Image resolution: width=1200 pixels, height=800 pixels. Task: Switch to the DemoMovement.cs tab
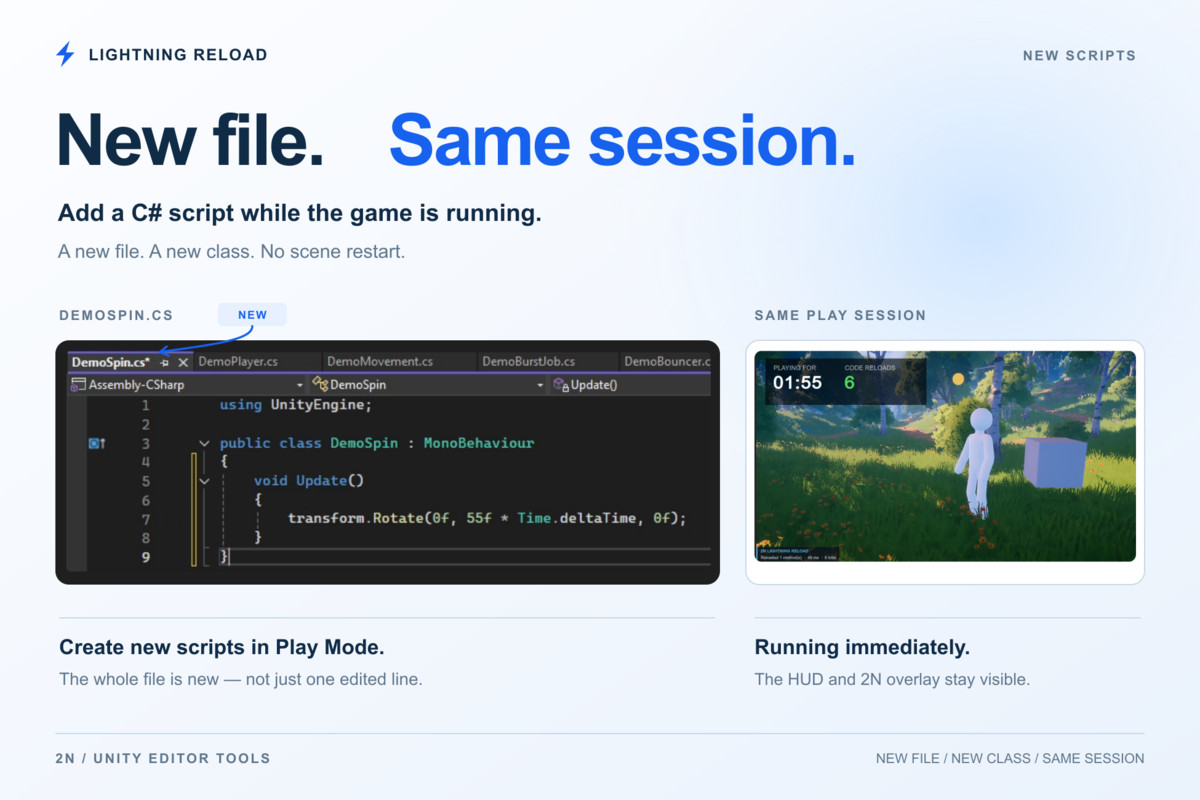point(380,362)
